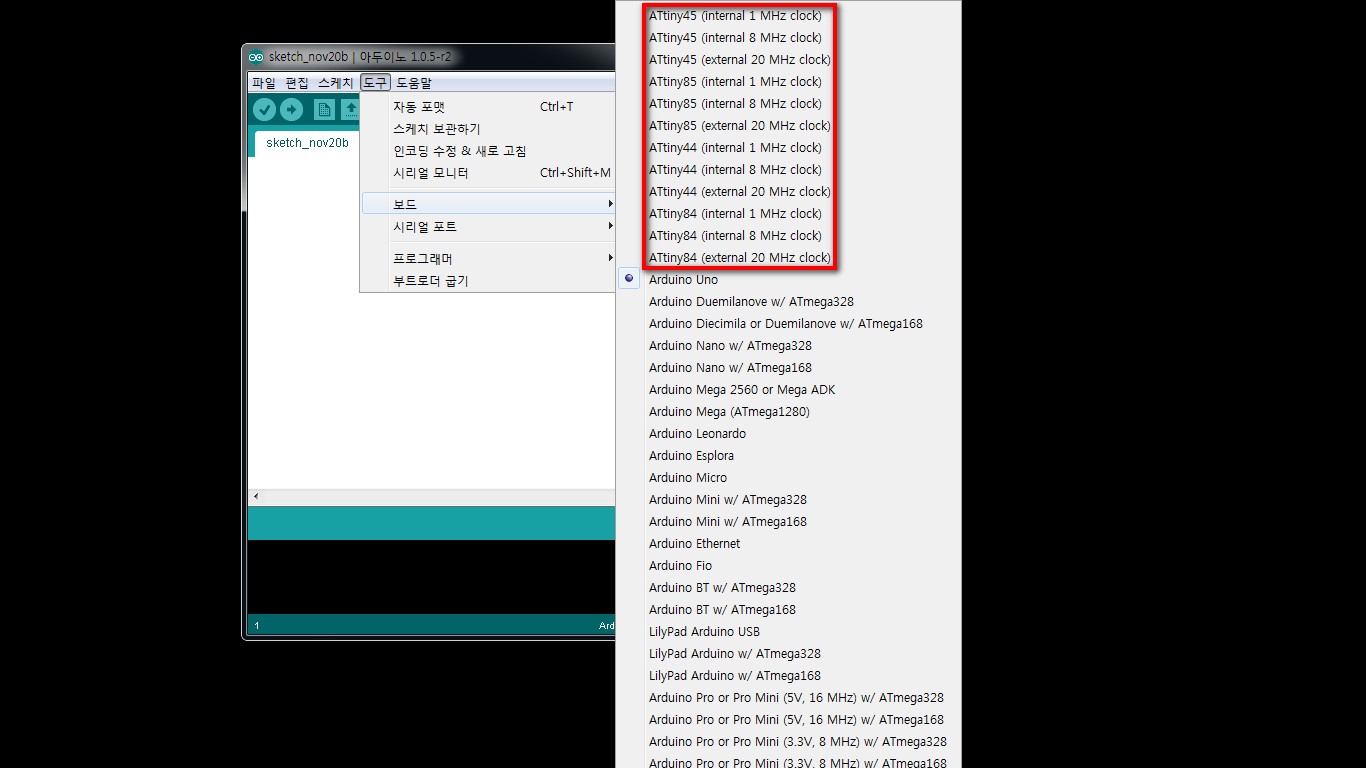The image size is (1366, 768).
Task: Pick Pro Mini (5V, 16 MHz) w/ ATmega168
Action: click(788, 720)
